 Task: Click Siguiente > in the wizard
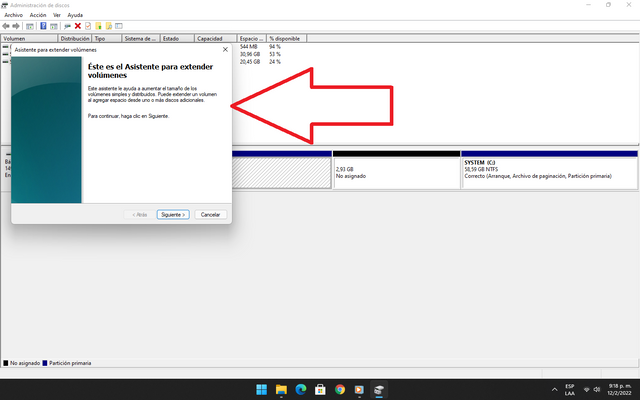tap(173, 215)
